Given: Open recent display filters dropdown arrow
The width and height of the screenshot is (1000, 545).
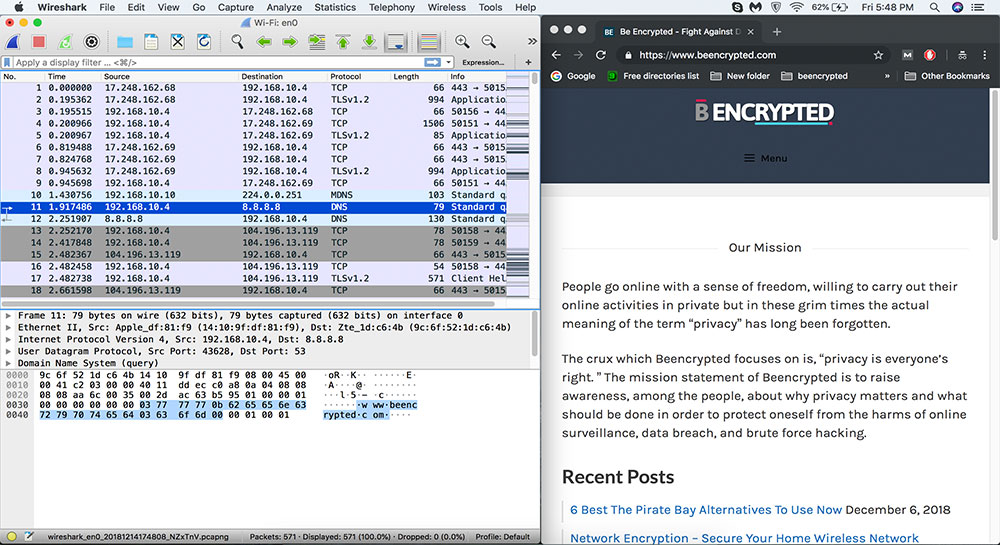Looking at the screenshot, I should pyautogui.click(x=449, y=62).
